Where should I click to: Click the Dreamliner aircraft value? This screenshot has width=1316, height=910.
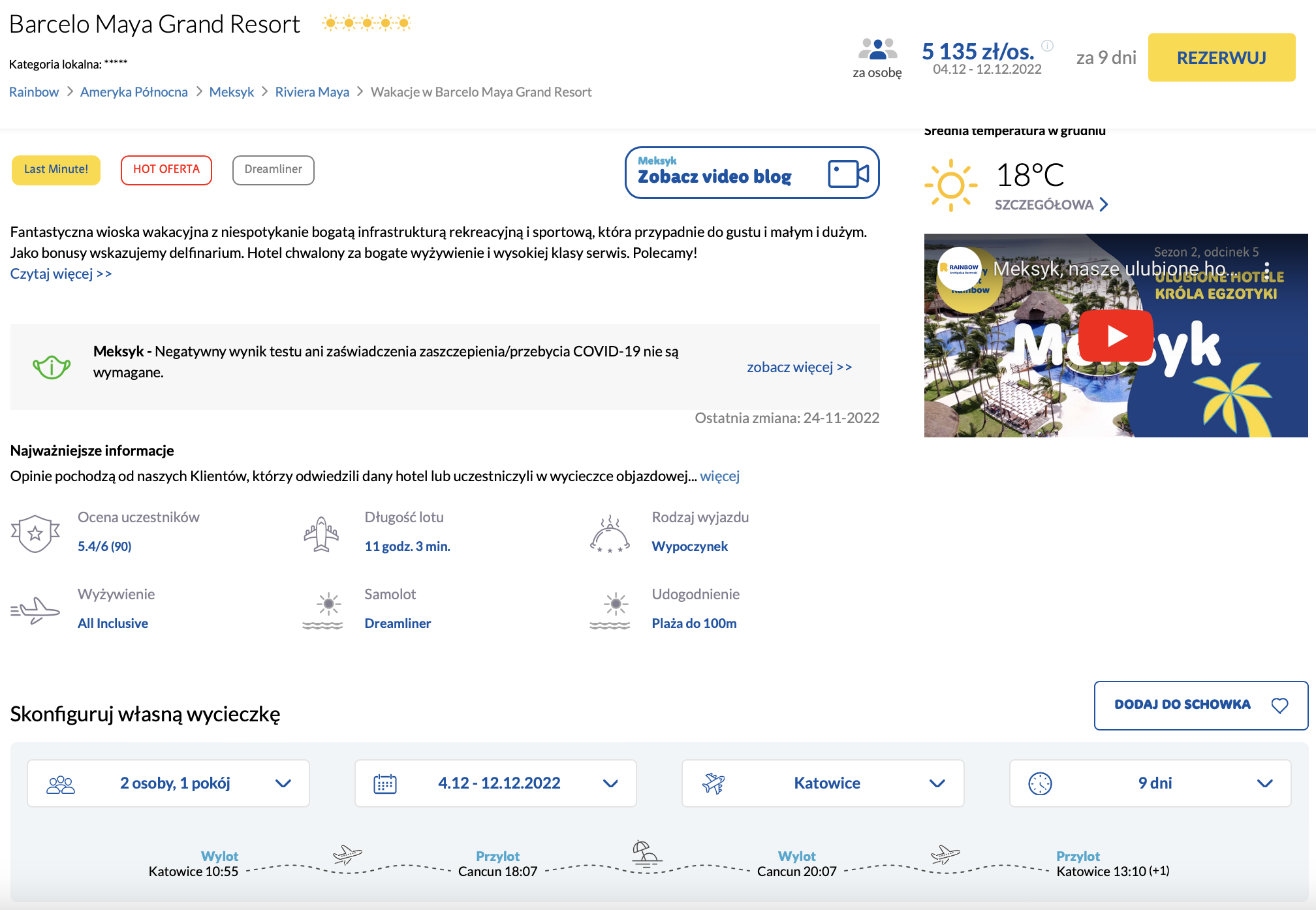(398, 623)
